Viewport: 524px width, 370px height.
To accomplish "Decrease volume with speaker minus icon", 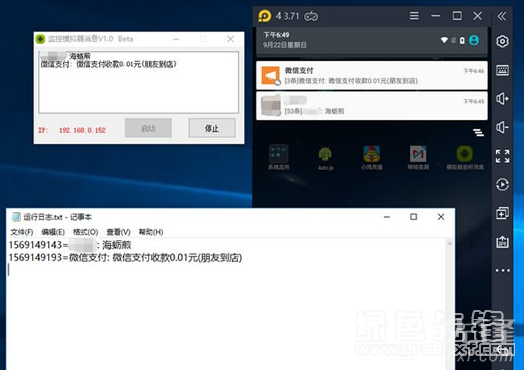I will (502, 127).
